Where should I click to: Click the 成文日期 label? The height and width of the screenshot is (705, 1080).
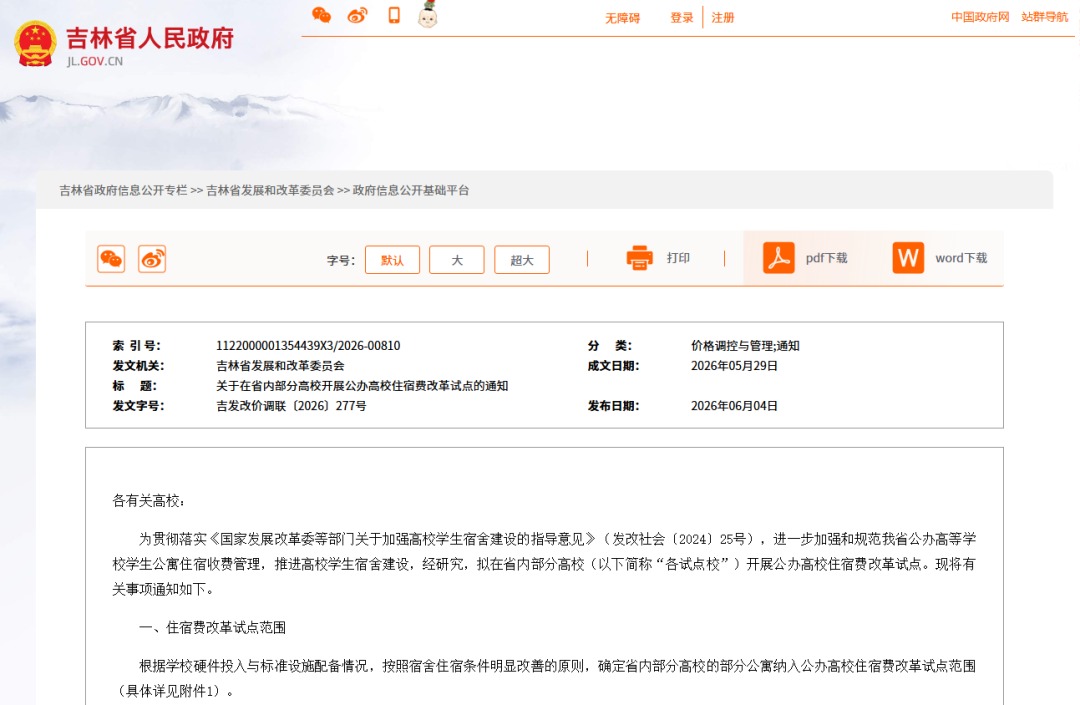tap(614, 366)
